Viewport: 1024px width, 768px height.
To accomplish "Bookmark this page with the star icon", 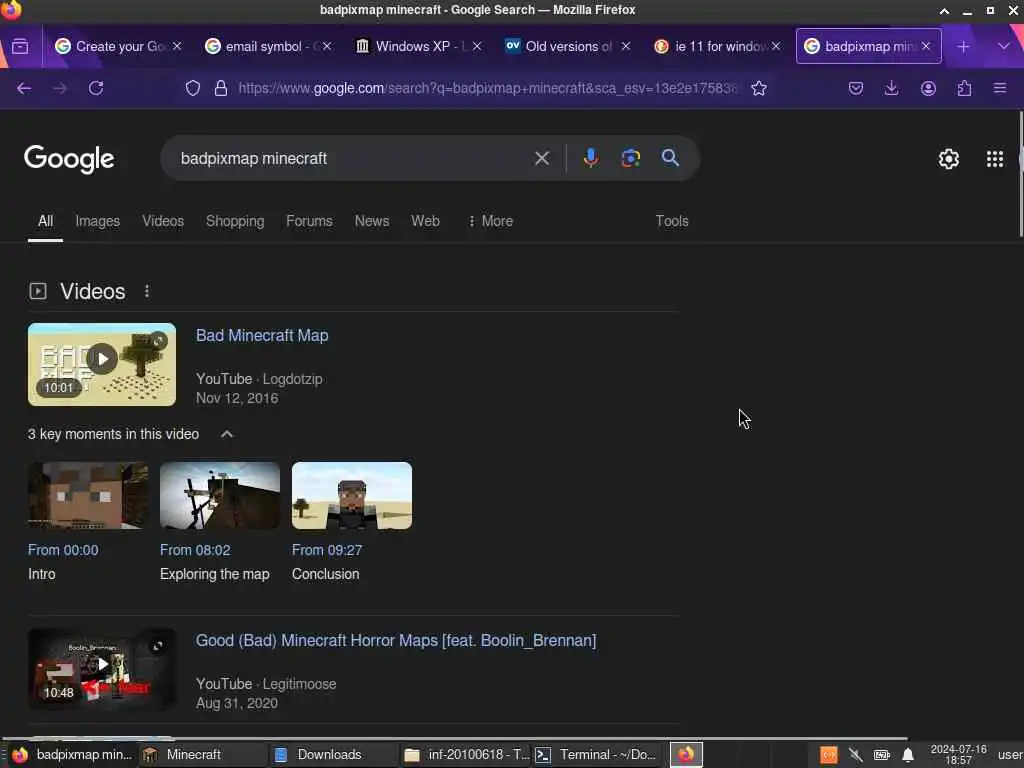I will tap(759, 88).
